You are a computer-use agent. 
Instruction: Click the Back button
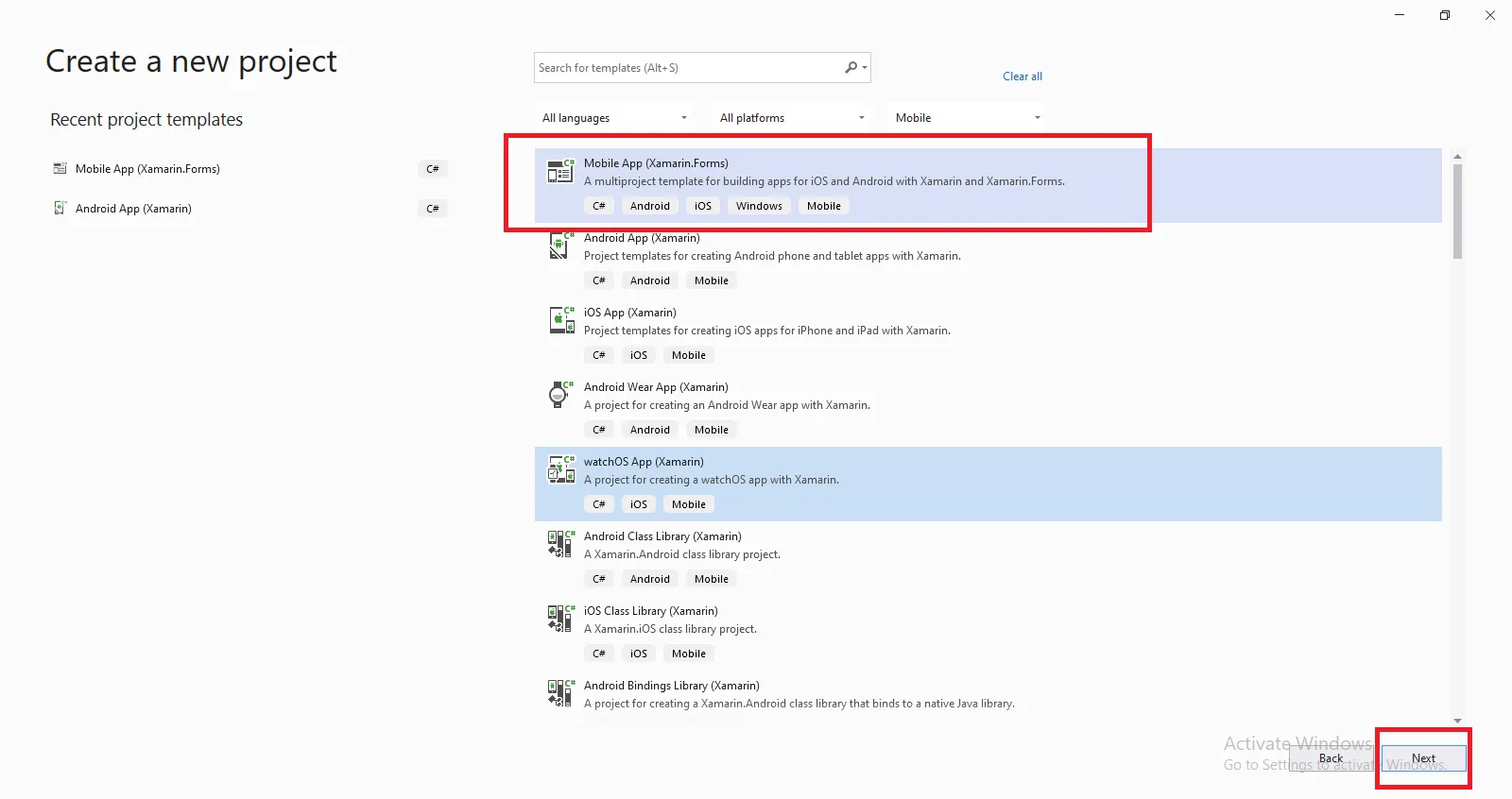pos(1331,758)
